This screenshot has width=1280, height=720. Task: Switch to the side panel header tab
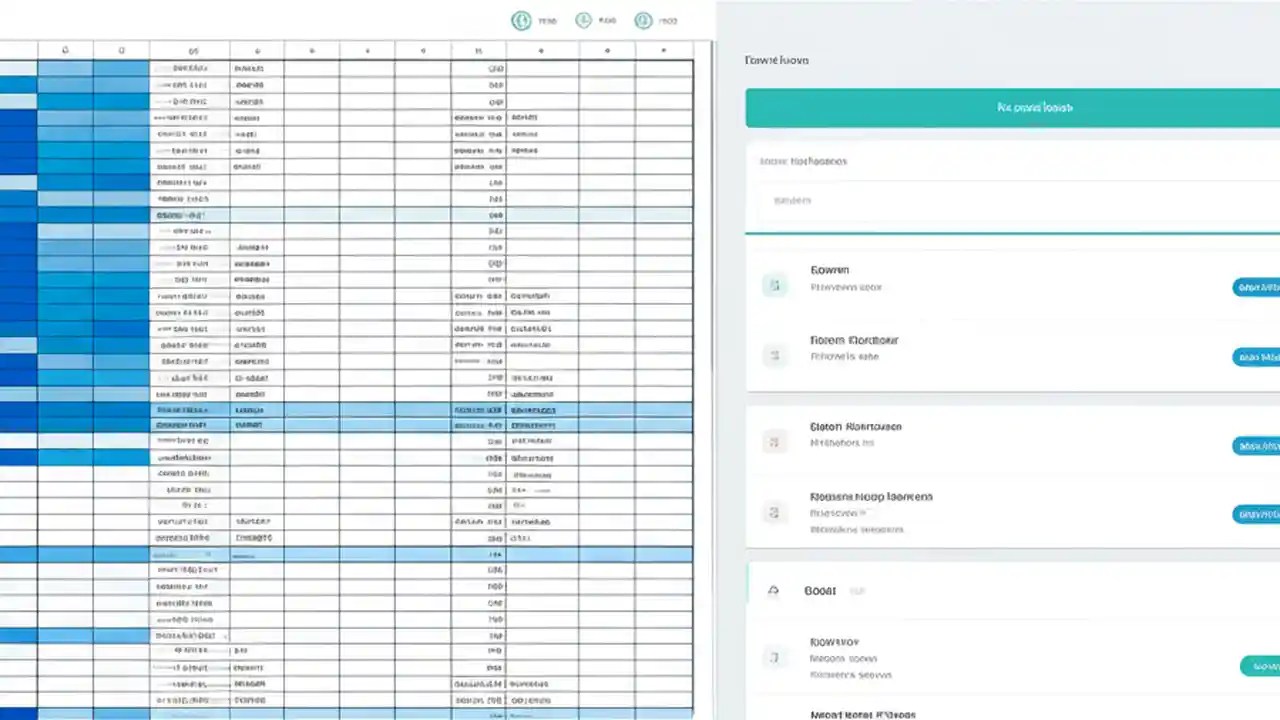tap(776, 60)
